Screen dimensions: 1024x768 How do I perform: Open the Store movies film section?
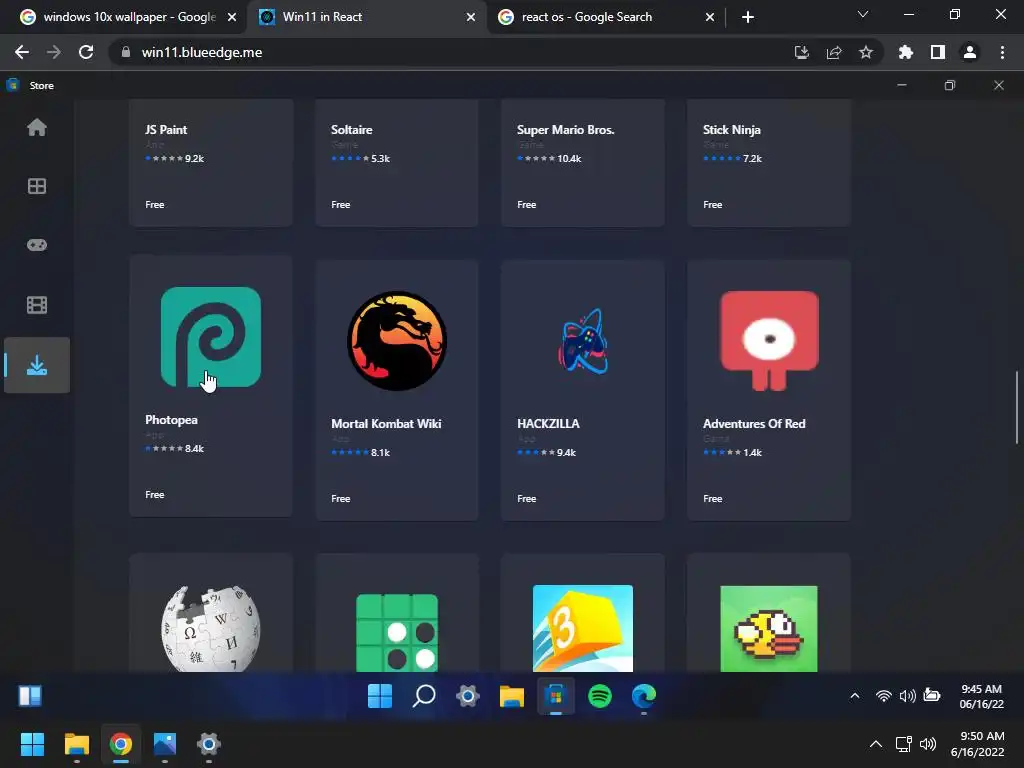(x=37, y=305)
